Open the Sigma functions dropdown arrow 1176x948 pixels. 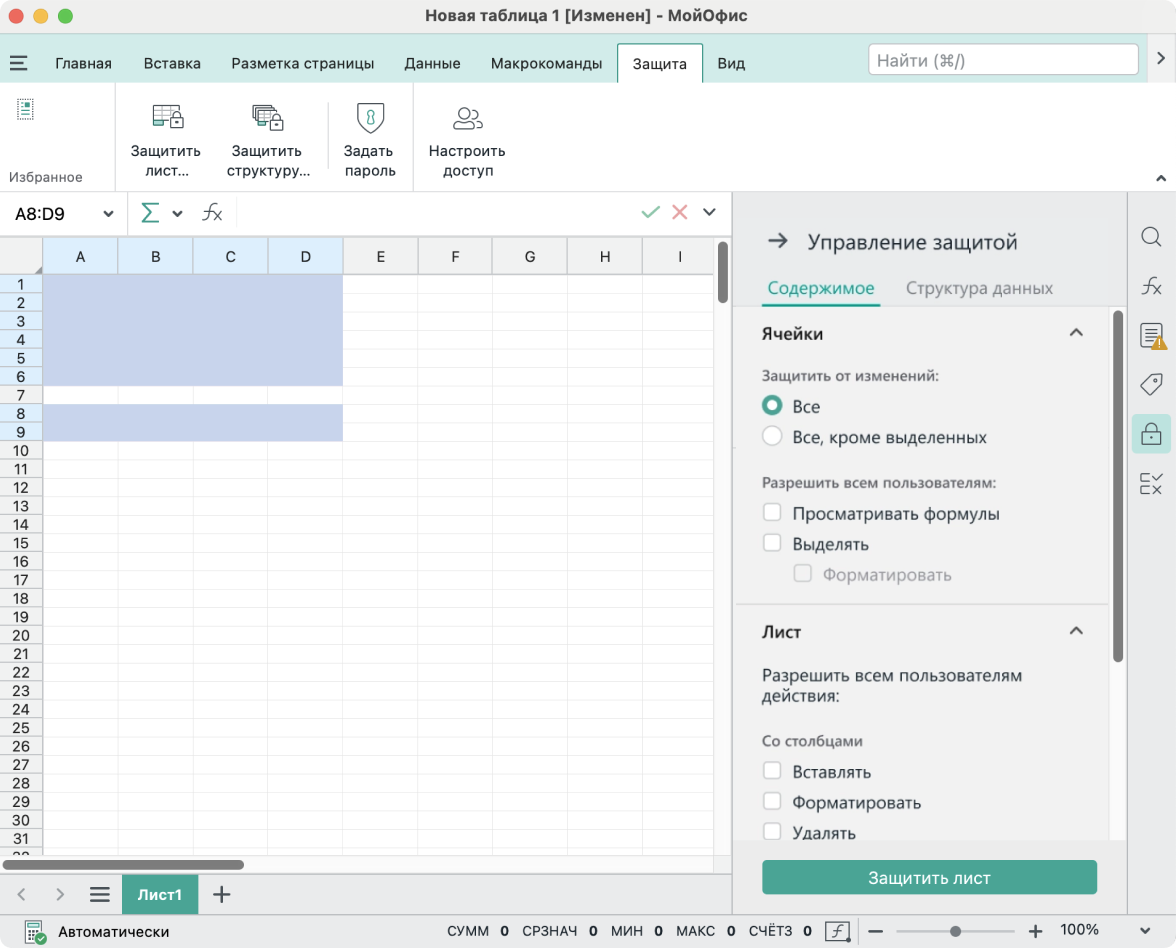pyautogui.click(x=177, y=214)
